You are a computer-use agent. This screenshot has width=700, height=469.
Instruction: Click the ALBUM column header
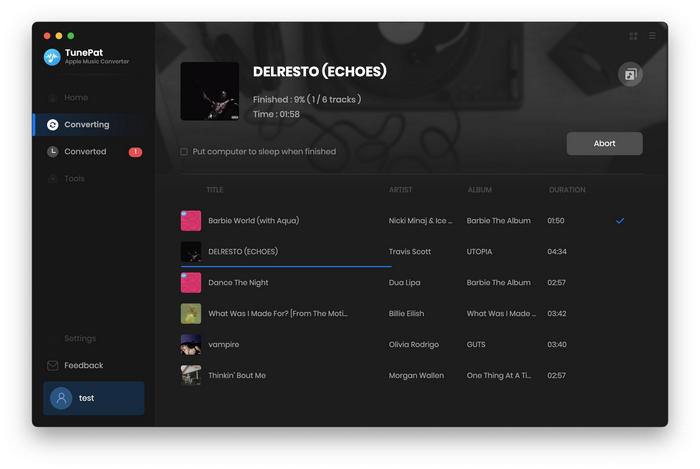479,190
